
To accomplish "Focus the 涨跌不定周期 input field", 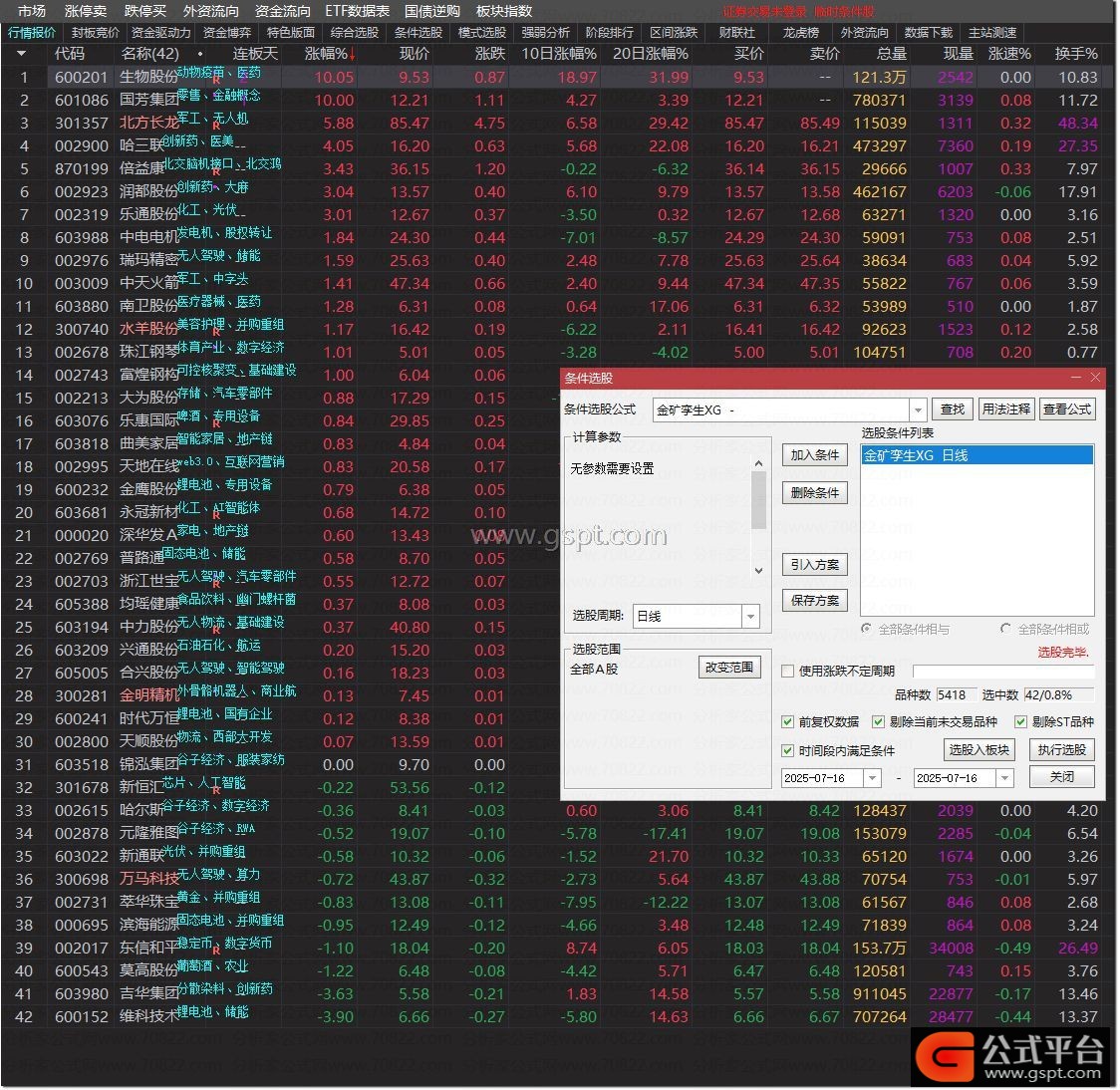I will click(1003, 672).
